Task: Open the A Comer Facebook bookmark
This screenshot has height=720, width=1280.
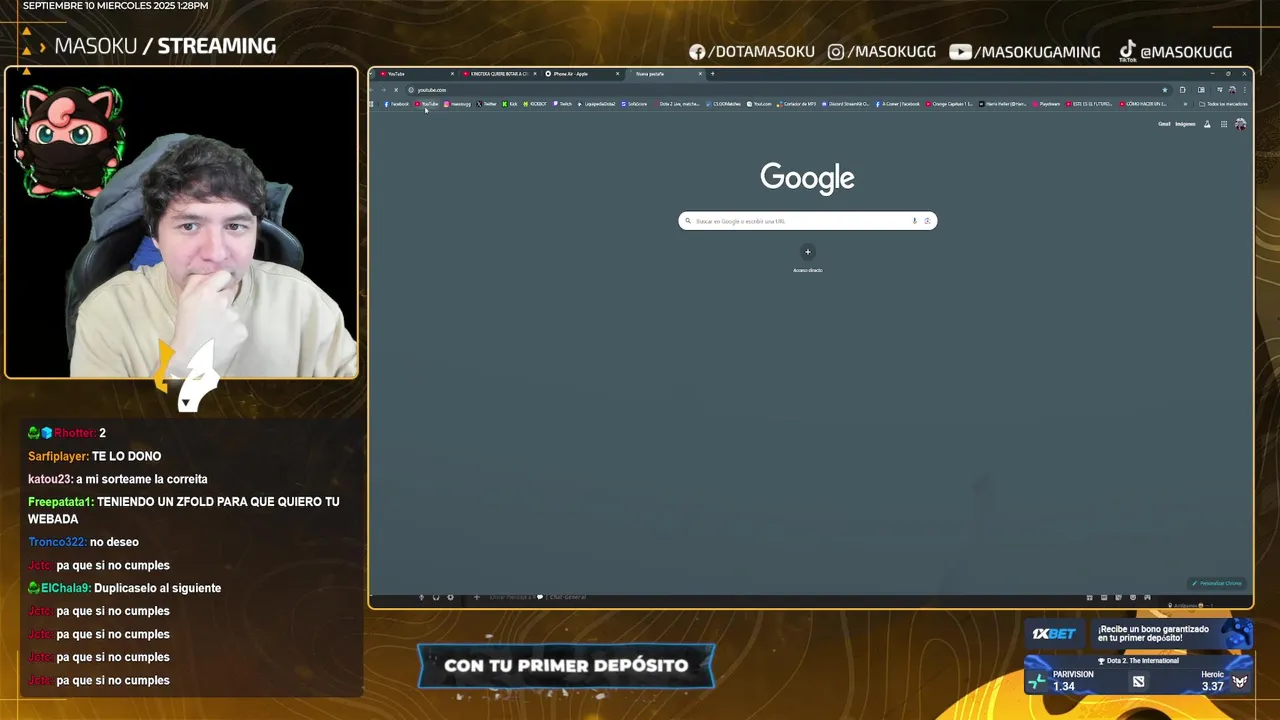Action: [x=898, y=104]
